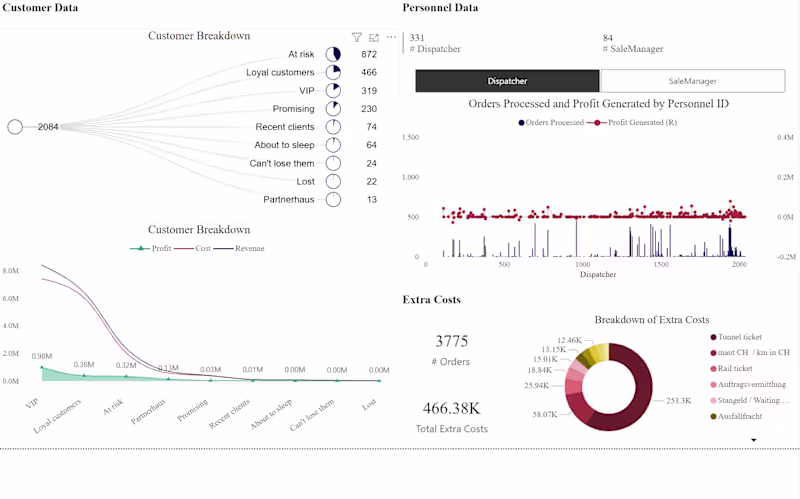Image resolution: width=800 pixels, height=499 pixels.
Task: Switch to the SaleManager tab
Action: [x=693, y=81]
